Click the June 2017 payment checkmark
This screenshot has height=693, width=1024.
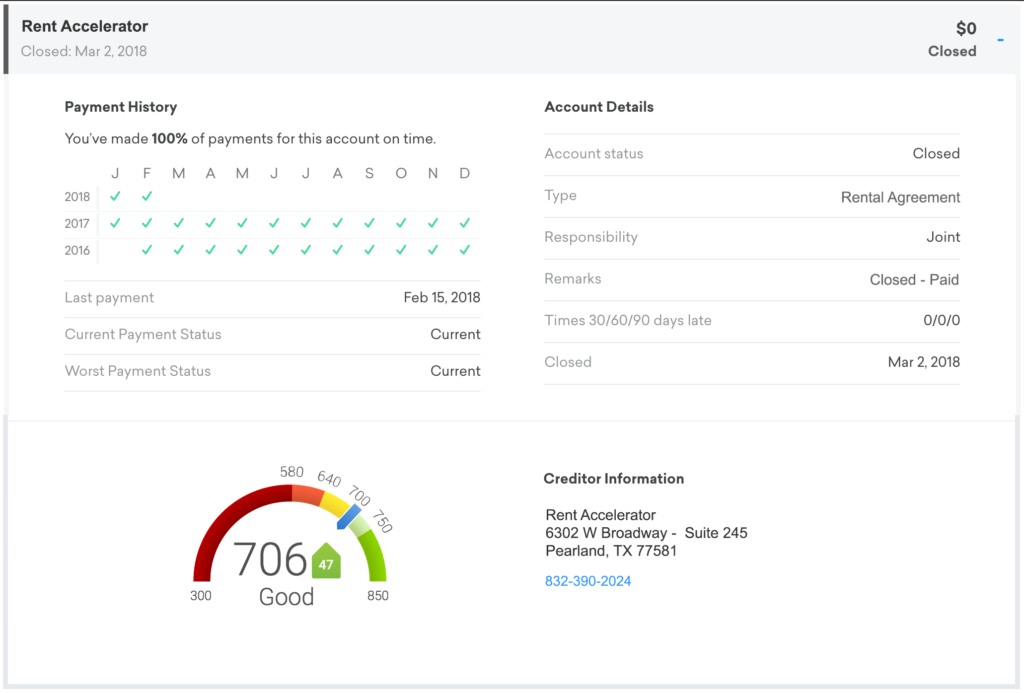(x=274, y=223)
